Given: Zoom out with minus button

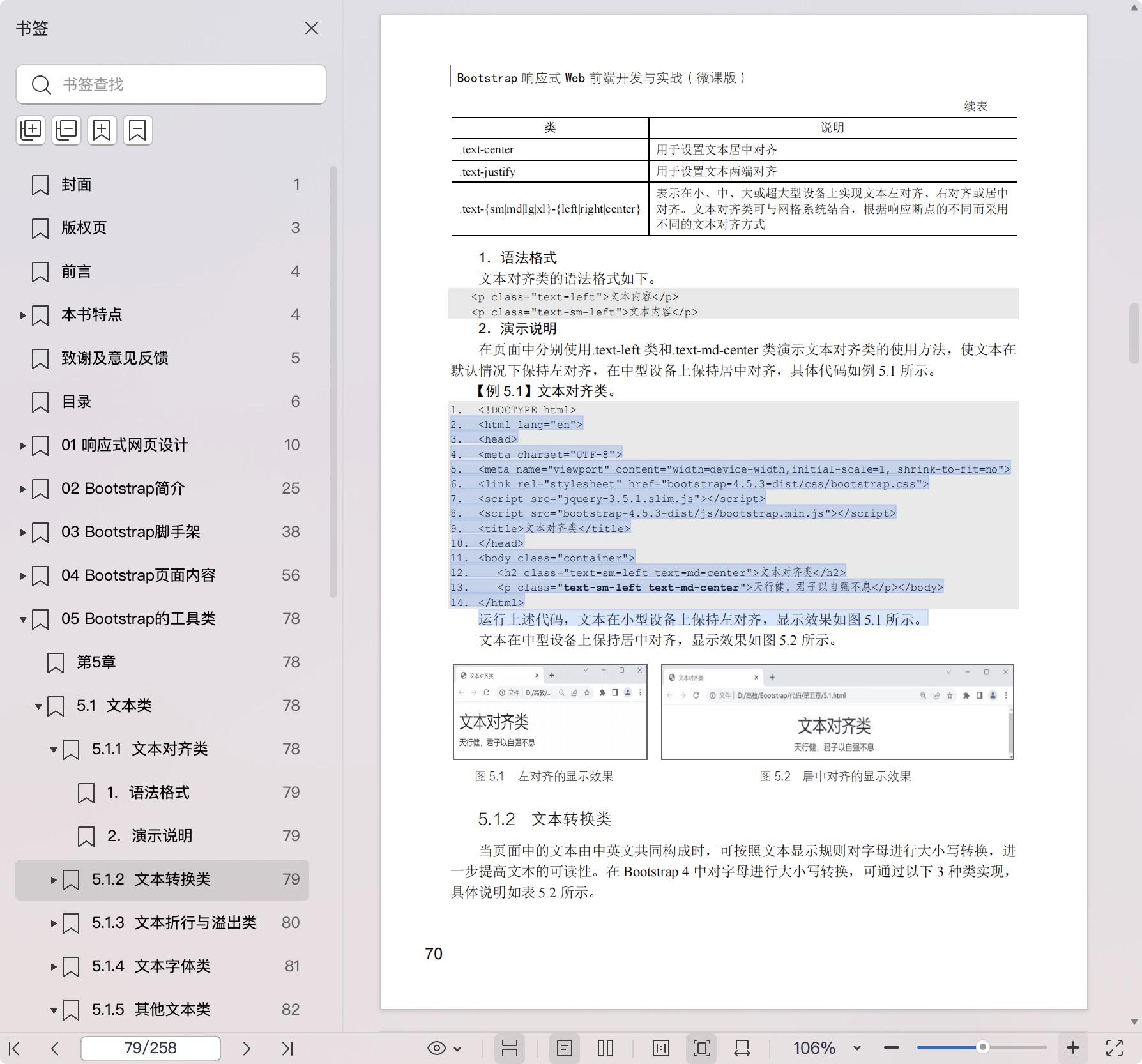Looking at the screenshot, I should [x=892, y=1048].
